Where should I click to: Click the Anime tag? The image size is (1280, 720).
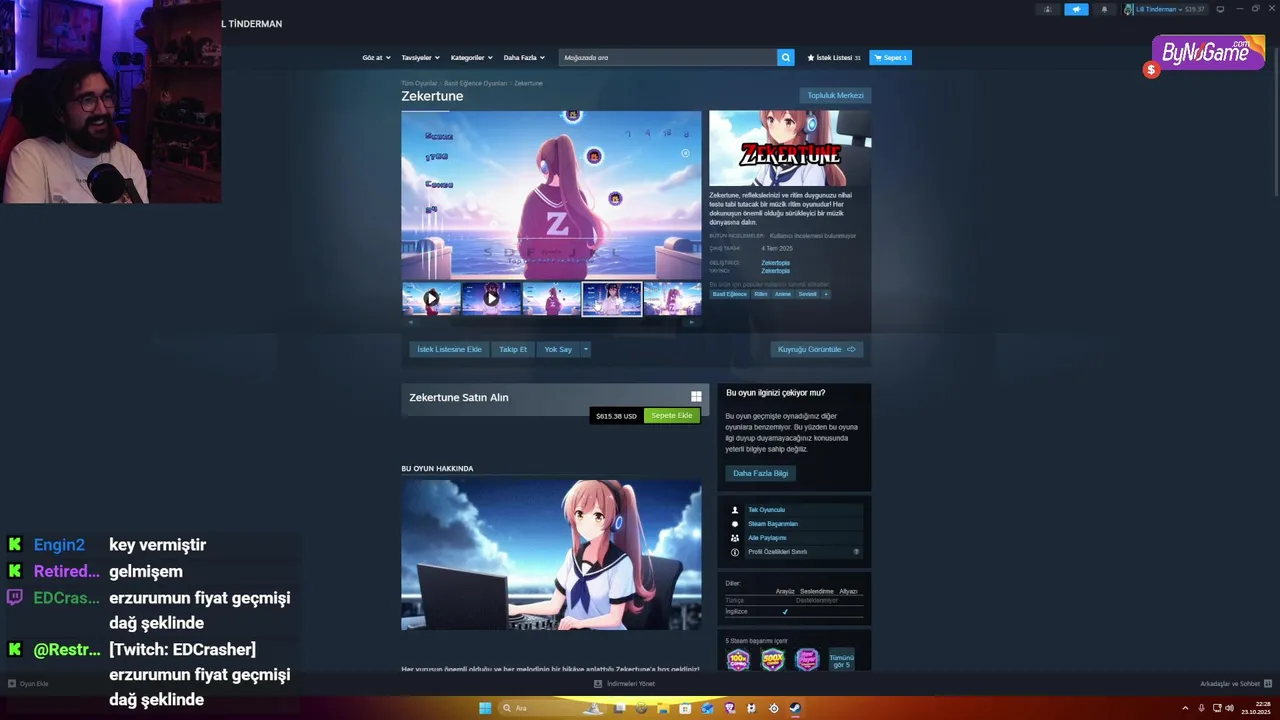pos(782,294)
